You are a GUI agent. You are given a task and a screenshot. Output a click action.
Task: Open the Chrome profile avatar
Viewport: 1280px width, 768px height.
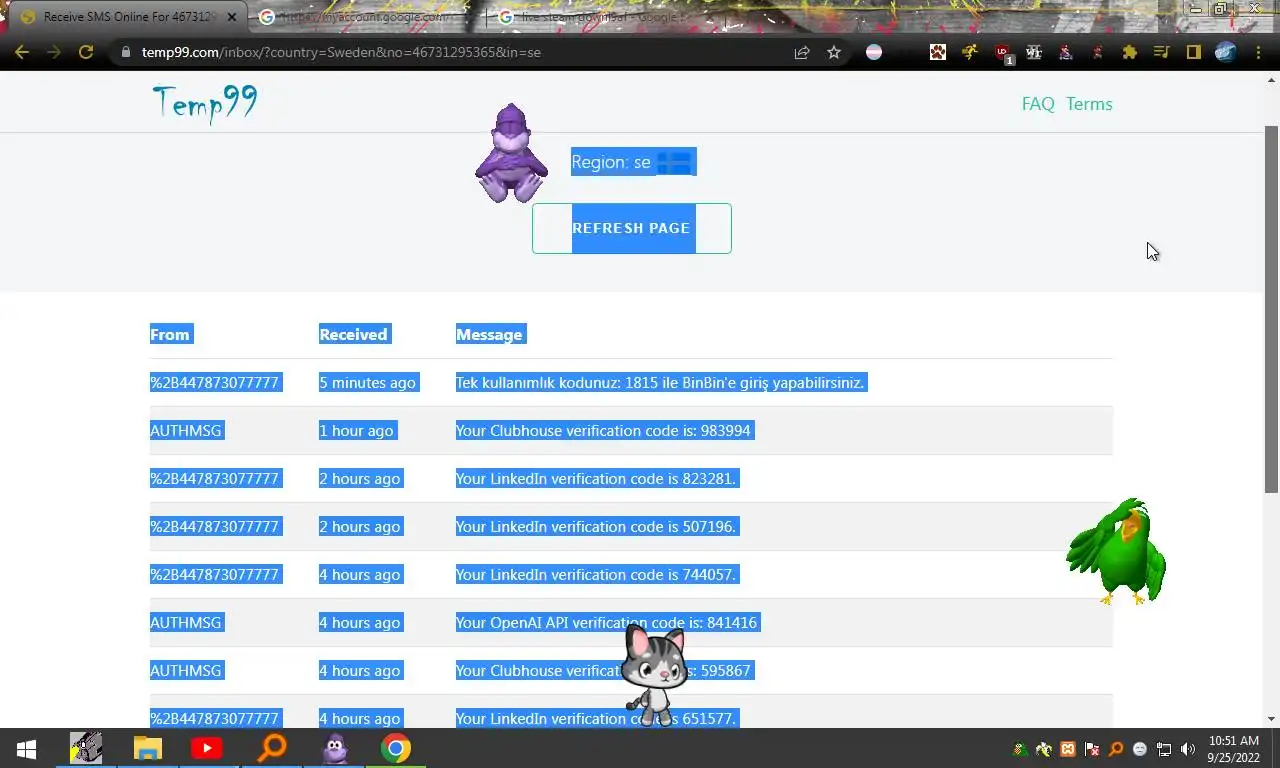click(x=1226, y=52)
